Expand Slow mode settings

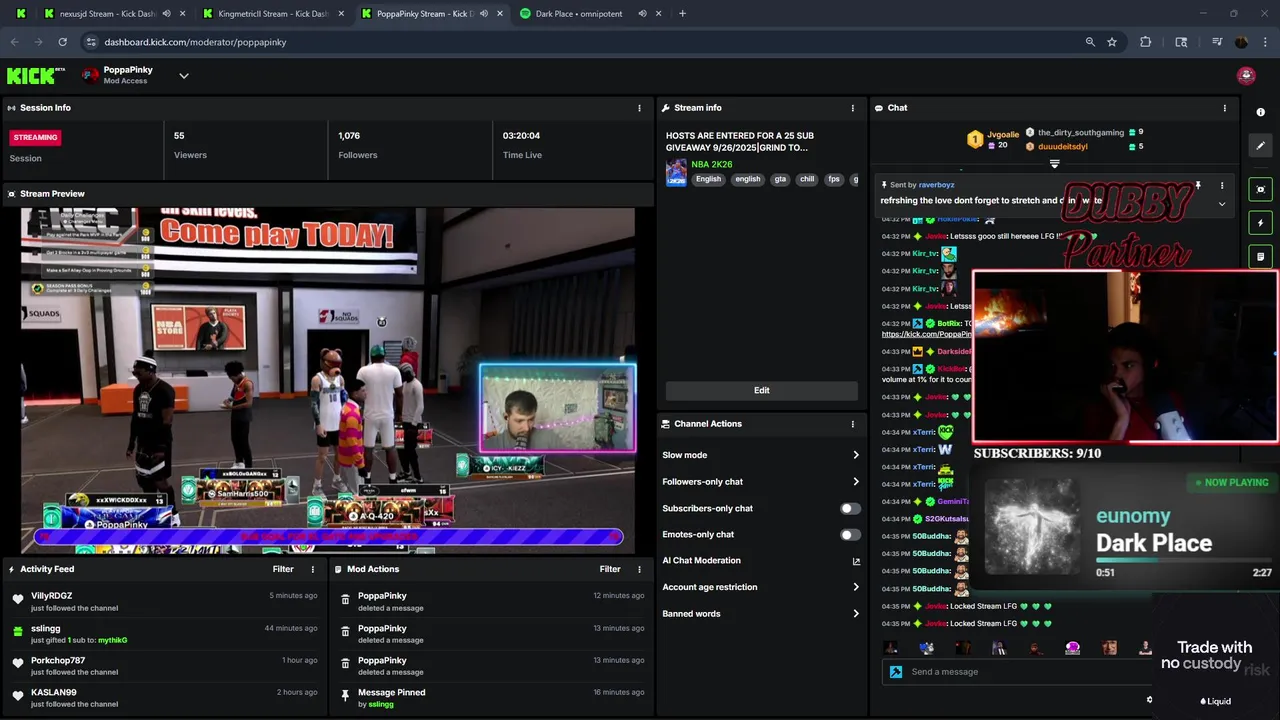pyautogui.click(x=856, y=455)
